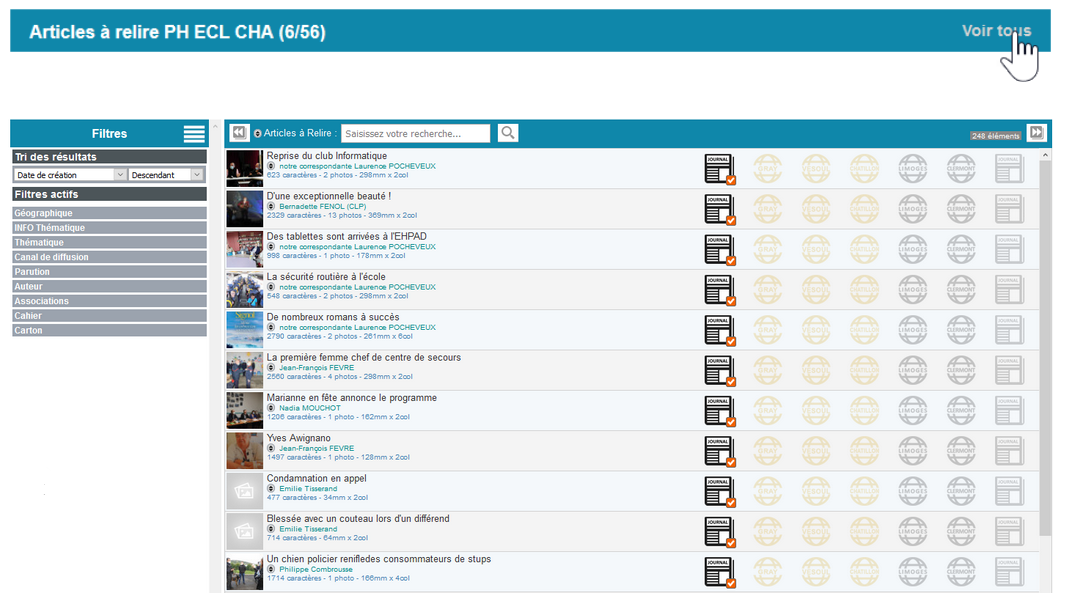Go to previous page with rewind icon

pos(239,133)
